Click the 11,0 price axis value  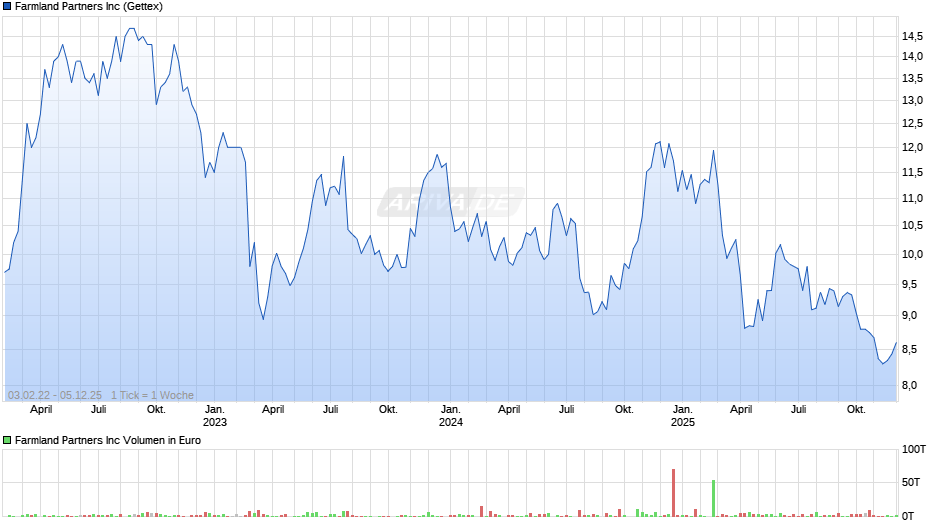point(912,199)
